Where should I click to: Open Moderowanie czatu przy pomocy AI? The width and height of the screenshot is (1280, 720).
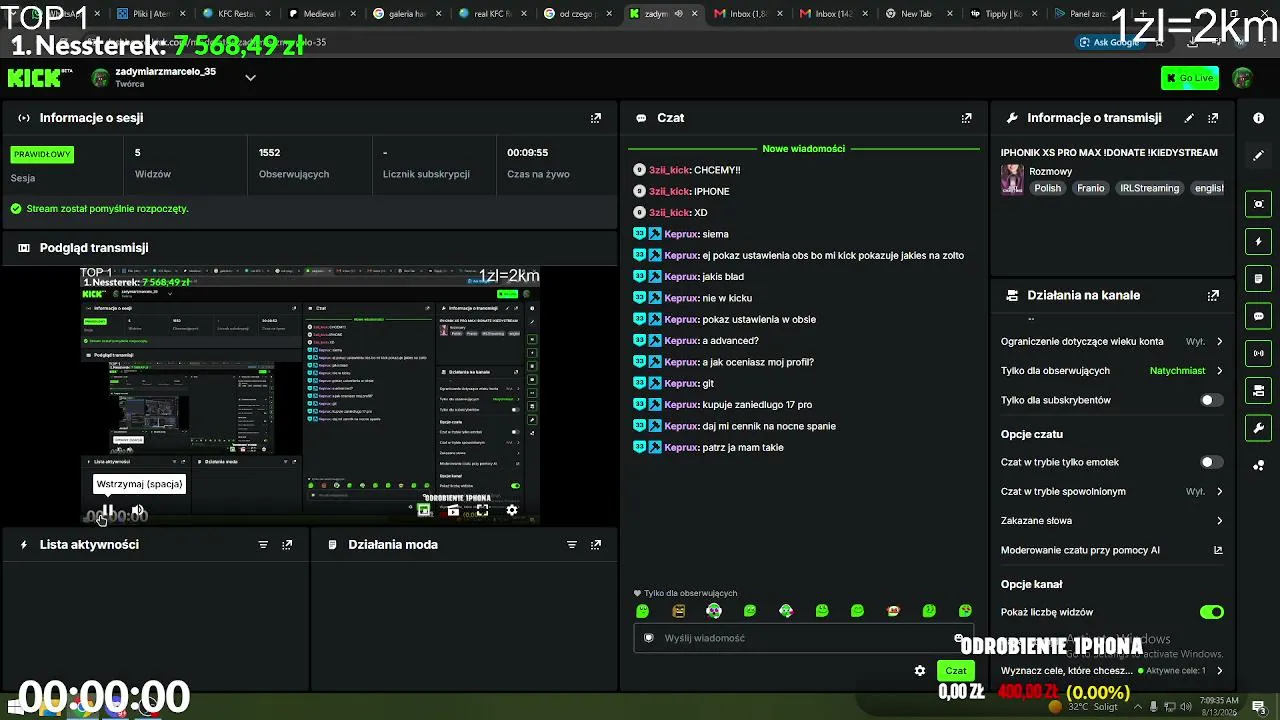point(1111,550)
